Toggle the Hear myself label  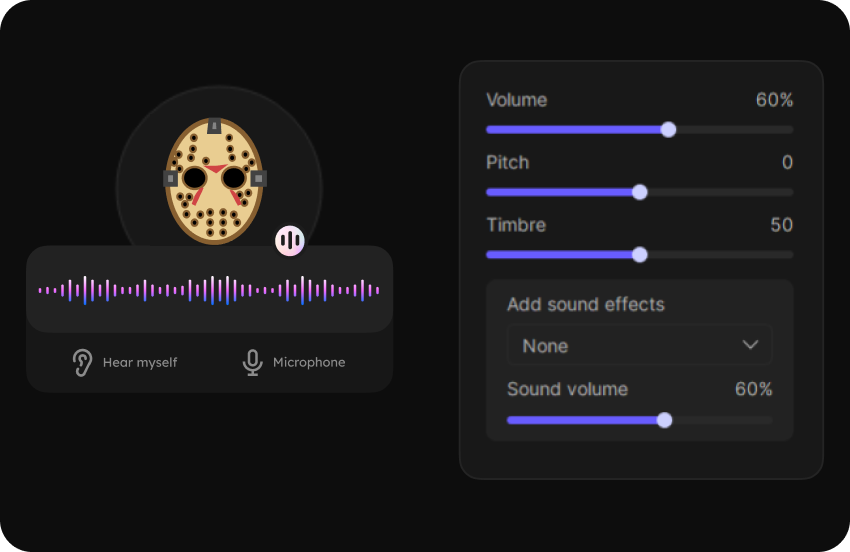(140, 362)
